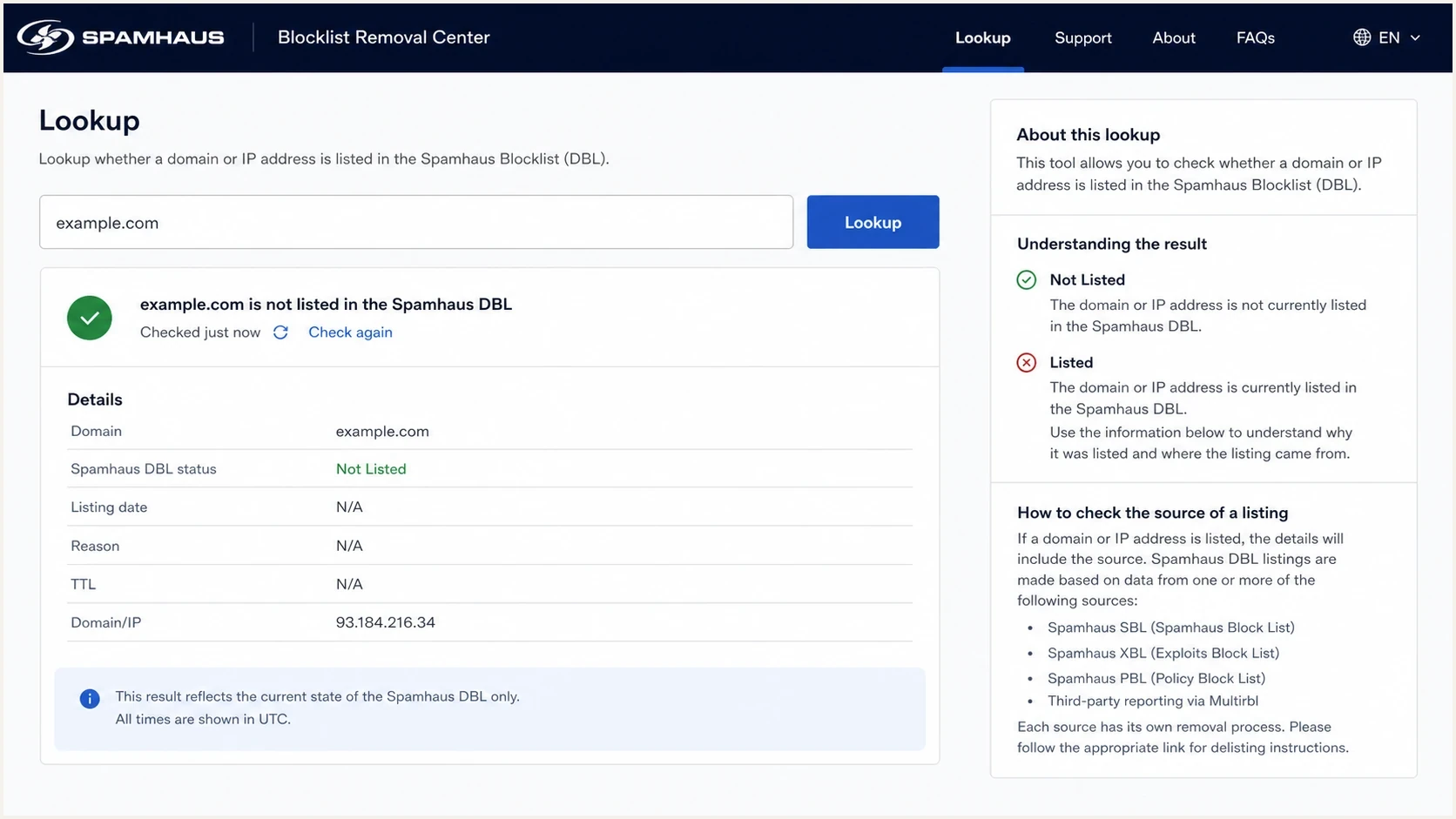Screen dimensions: 1456x819
Task: Click the Domain/IP row label
Action: point(105,622)
